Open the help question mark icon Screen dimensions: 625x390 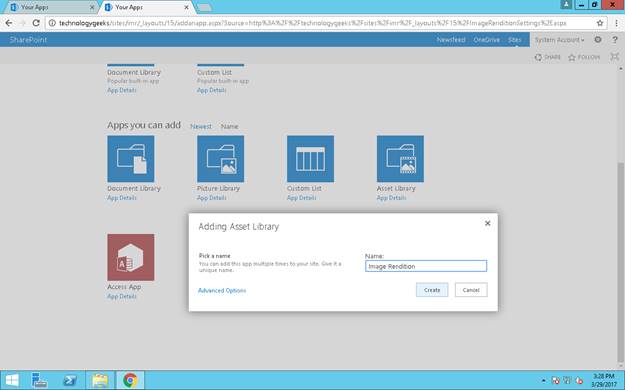[615, 39]
